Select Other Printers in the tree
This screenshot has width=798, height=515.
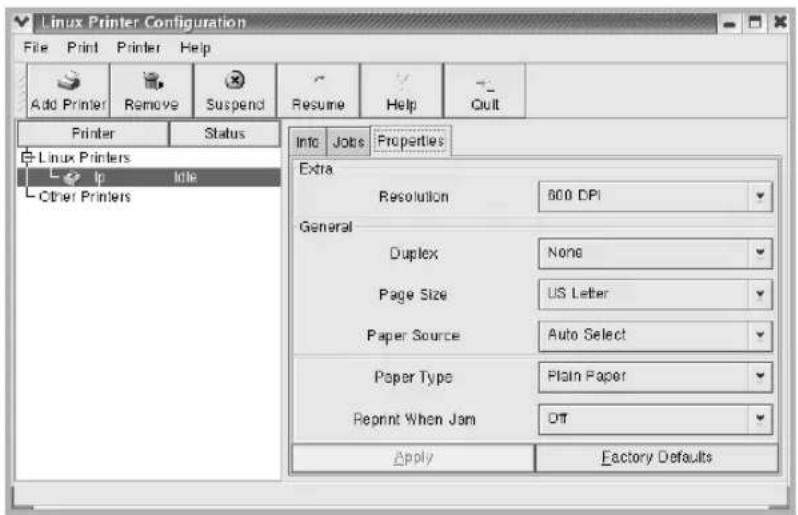tap(84, 196)
